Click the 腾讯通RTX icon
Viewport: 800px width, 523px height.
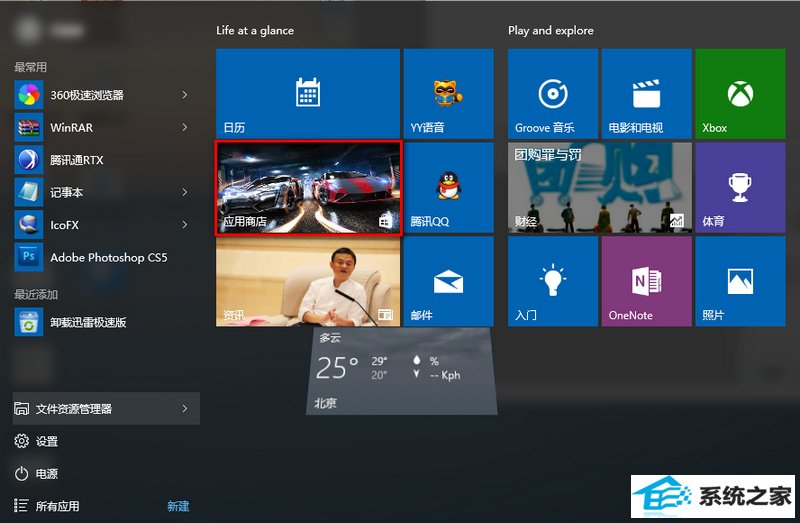[x=29, y=160]
